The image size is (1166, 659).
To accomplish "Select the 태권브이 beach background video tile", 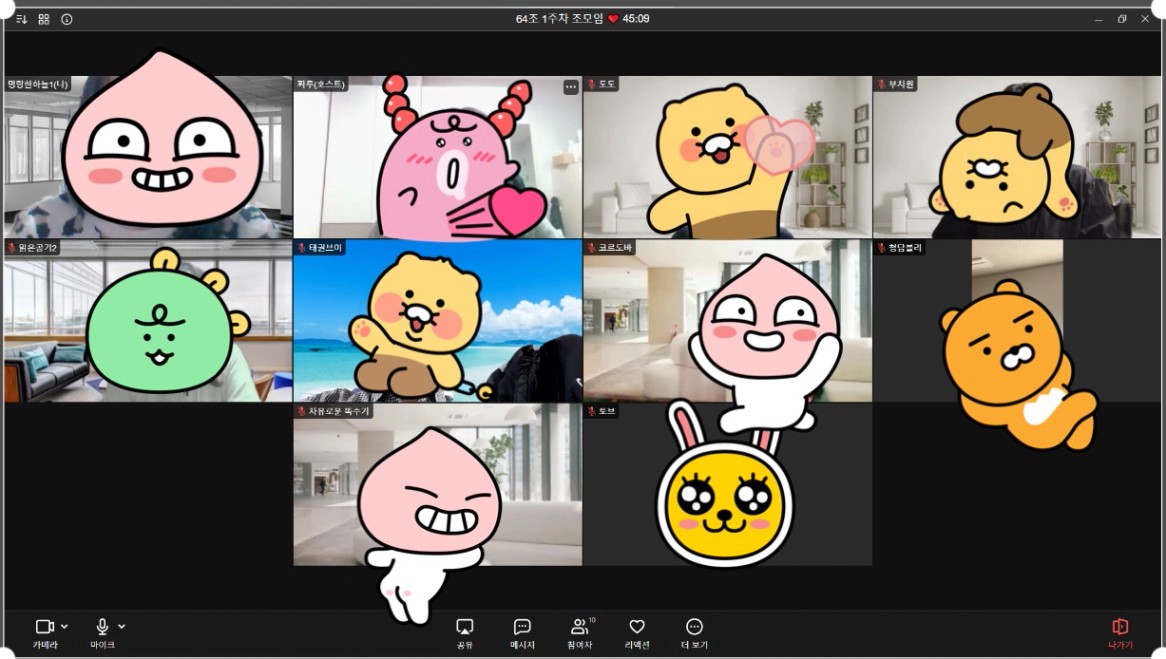I will tap(437, 322).
